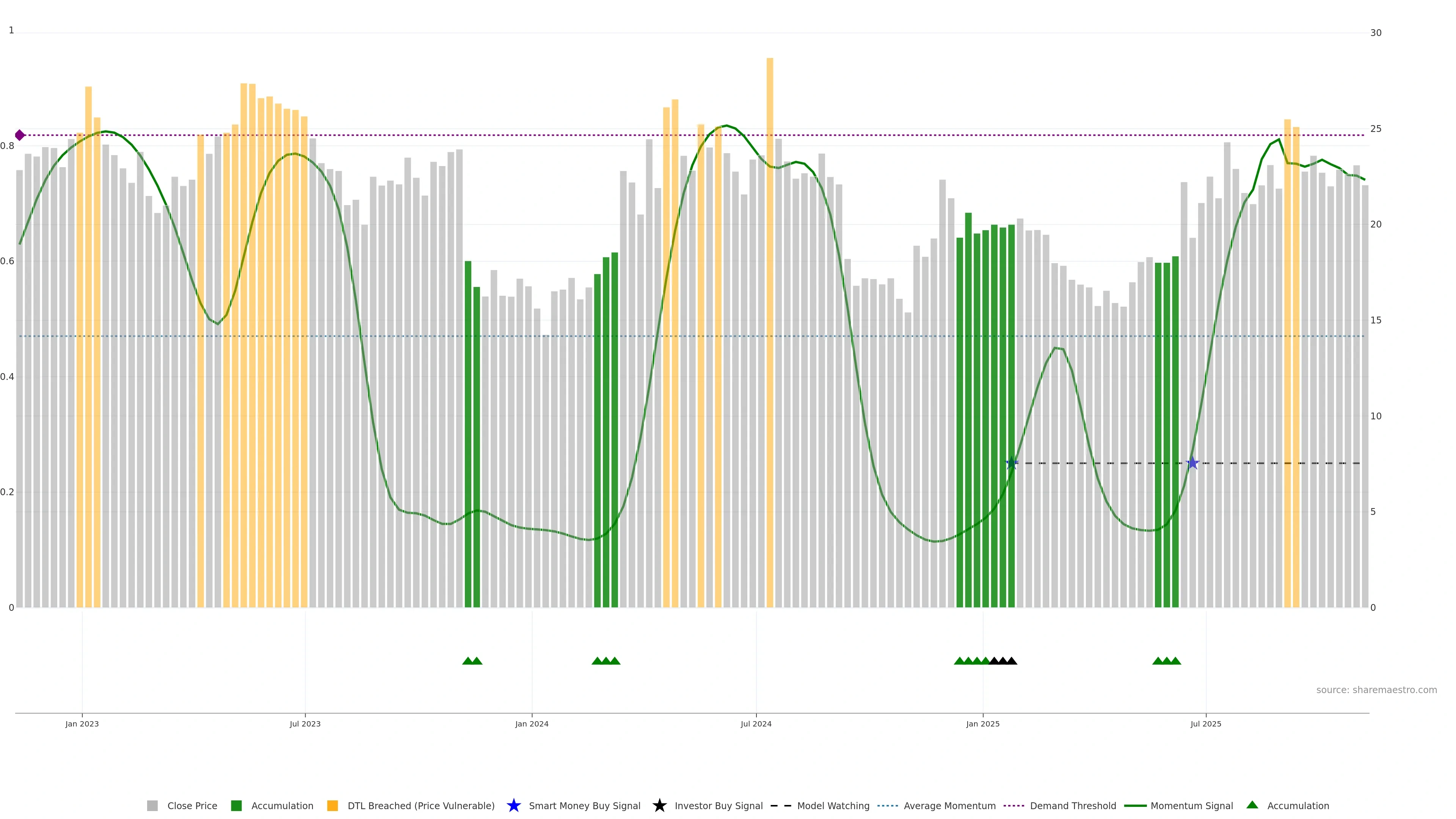Click the Jan 2024 x-axis label
Viewport: 1456px width, 819px height.
pos(531,723)
